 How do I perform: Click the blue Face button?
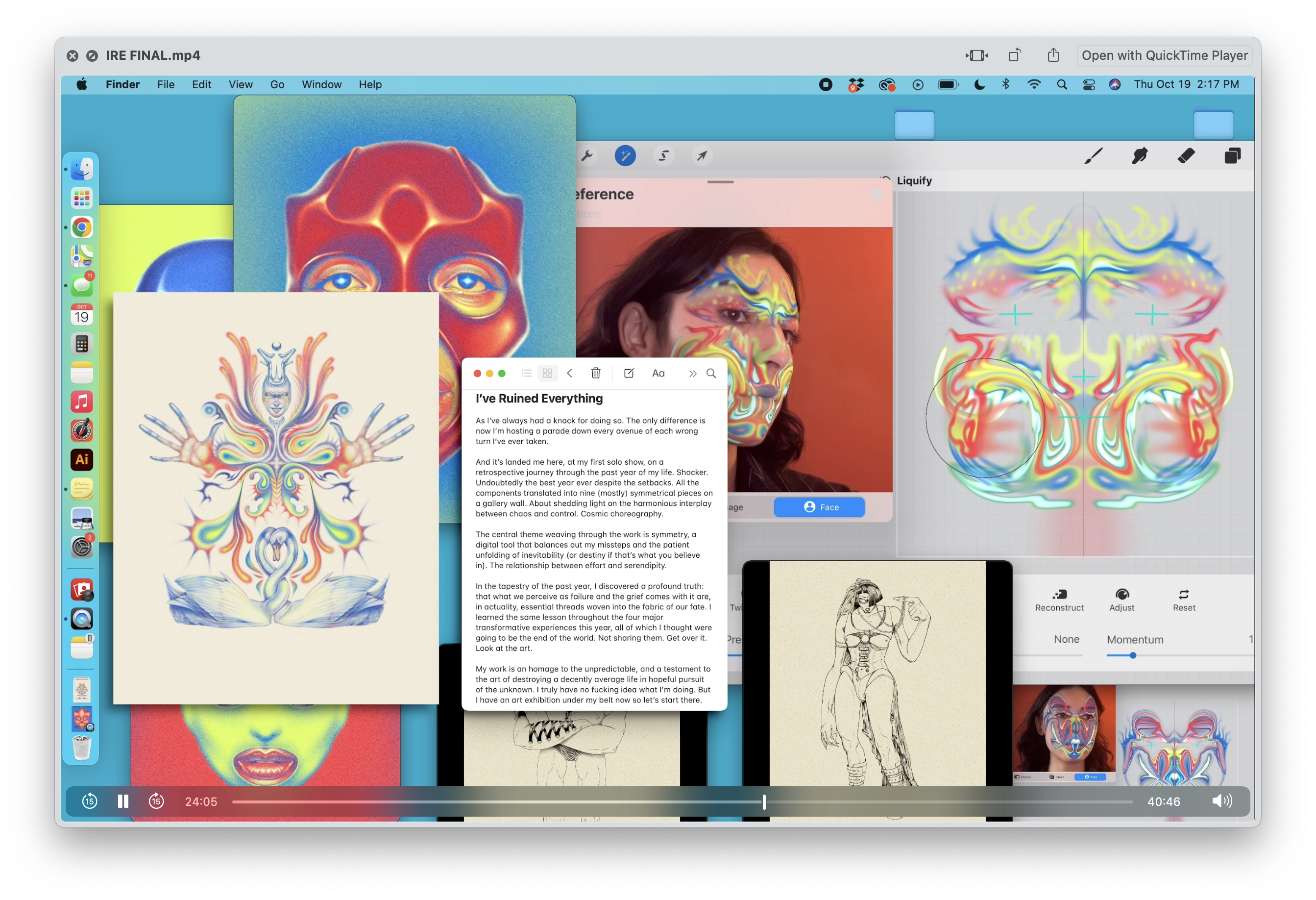(x=819, y=507)
